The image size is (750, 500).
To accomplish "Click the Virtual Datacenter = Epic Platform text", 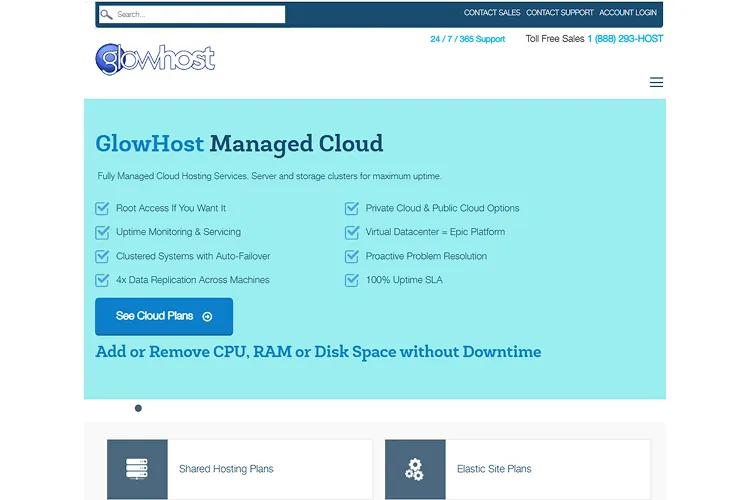I will [x=435, y=232].
